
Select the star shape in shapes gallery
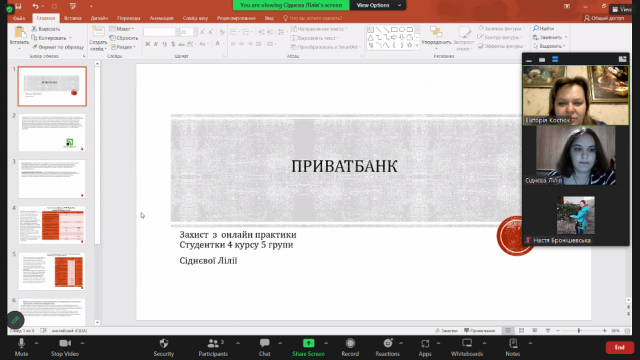point(409,45)
